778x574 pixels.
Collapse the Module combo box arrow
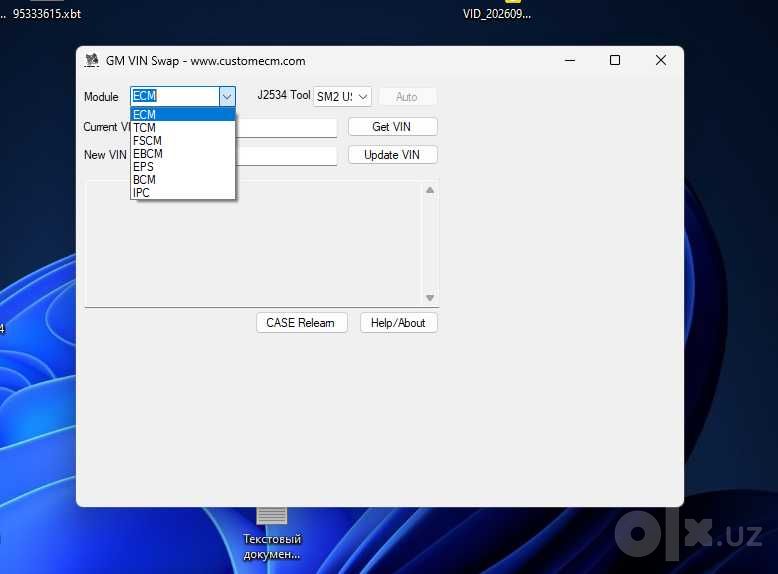pyautogui.click(x=227, y=96)
